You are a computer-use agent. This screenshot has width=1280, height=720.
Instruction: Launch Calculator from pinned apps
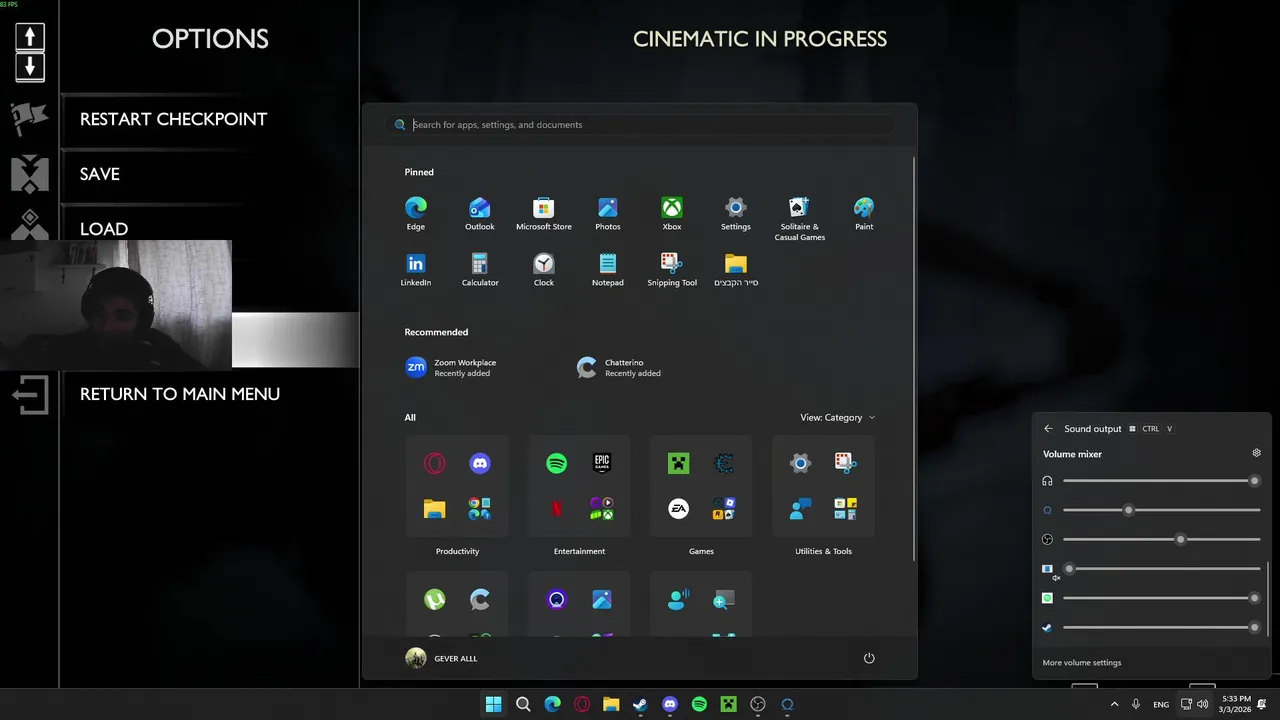click(x=480, y=269)
